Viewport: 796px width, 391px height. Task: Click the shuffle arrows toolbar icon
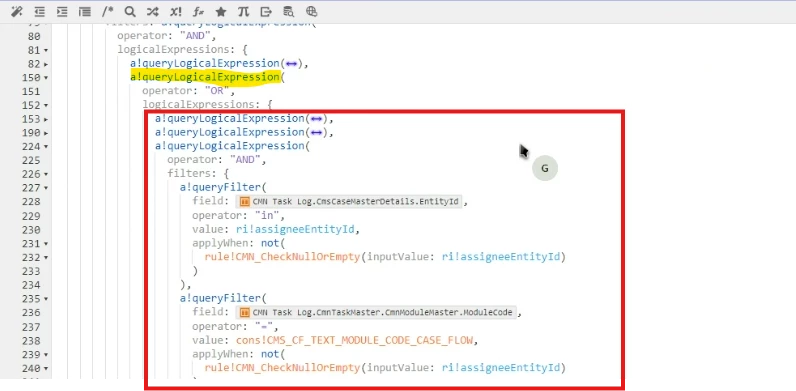point(152,12)
